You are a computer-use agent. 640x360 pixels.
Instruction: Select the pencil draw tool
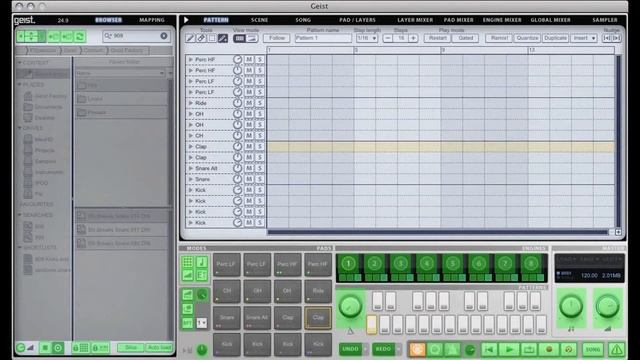click(x=190, y=38)
